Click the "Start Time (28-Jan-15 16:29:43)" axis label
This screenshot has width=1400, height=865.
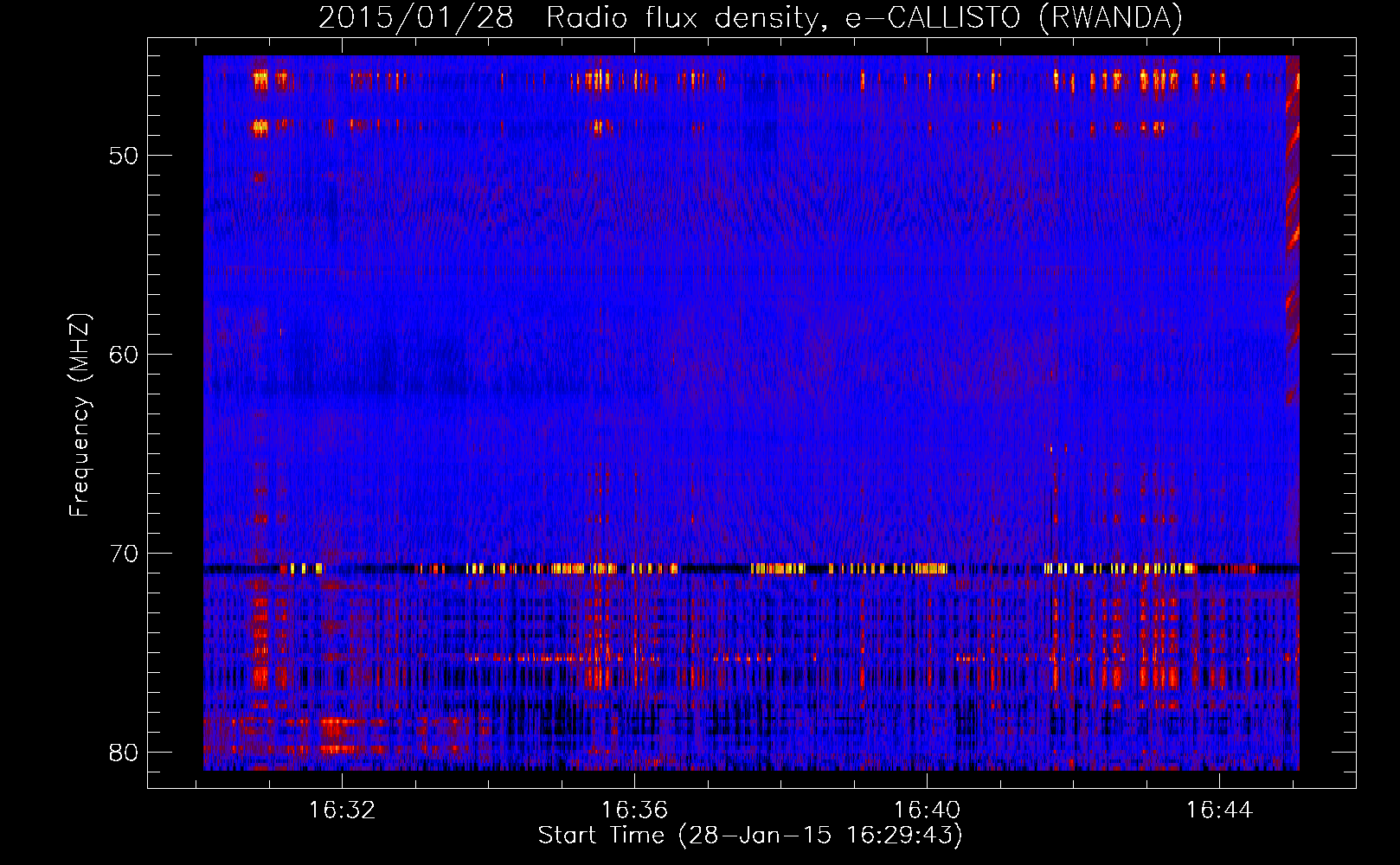tap(750, 836)
